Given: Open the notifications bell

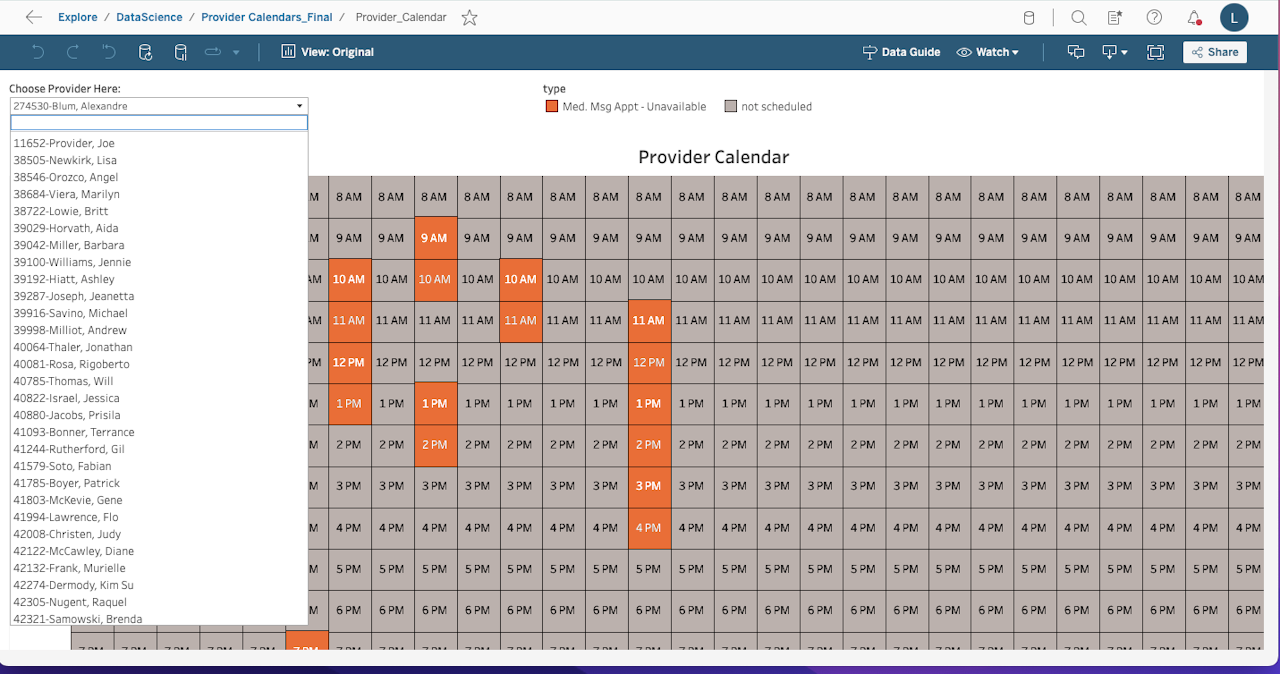Looking at the screenshot, I should tap(1193, 17).
